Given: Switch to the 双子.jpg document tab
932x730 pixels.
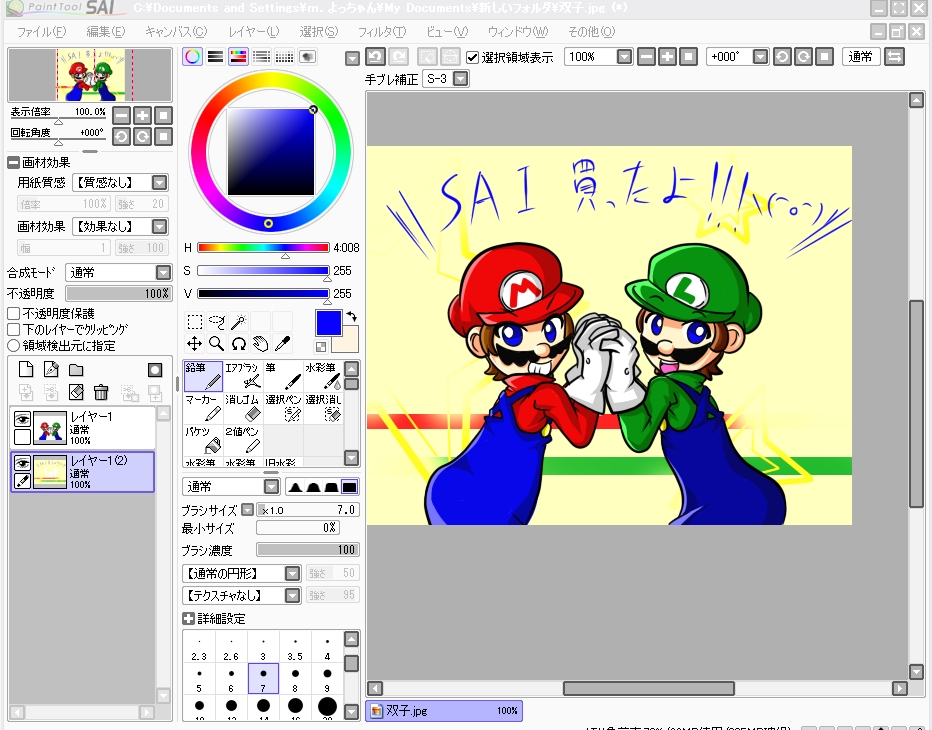Looking at the screenshot, I should [444, 710].
